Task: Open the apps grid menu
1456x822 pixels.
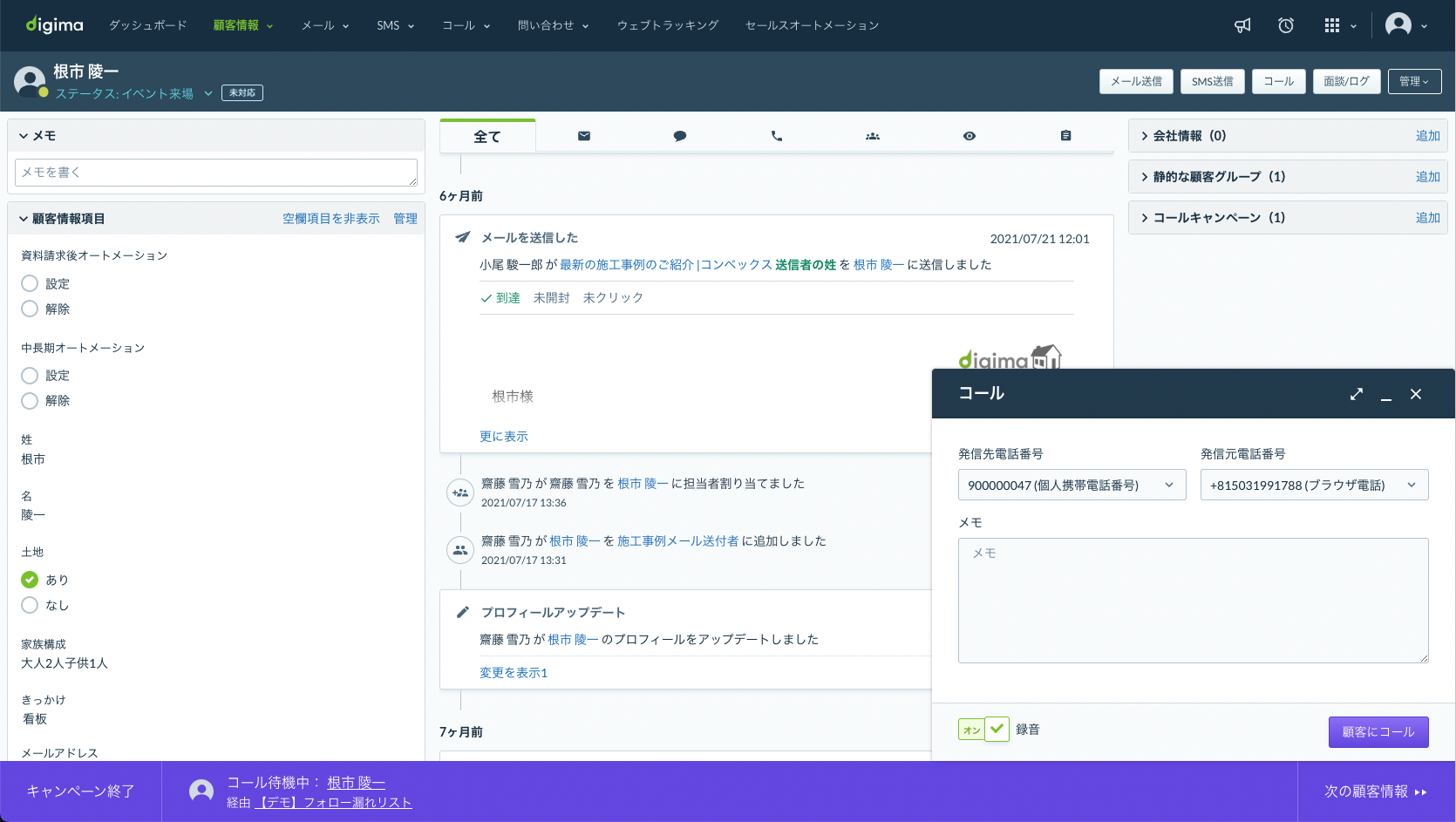Action: pos(1340,25)
